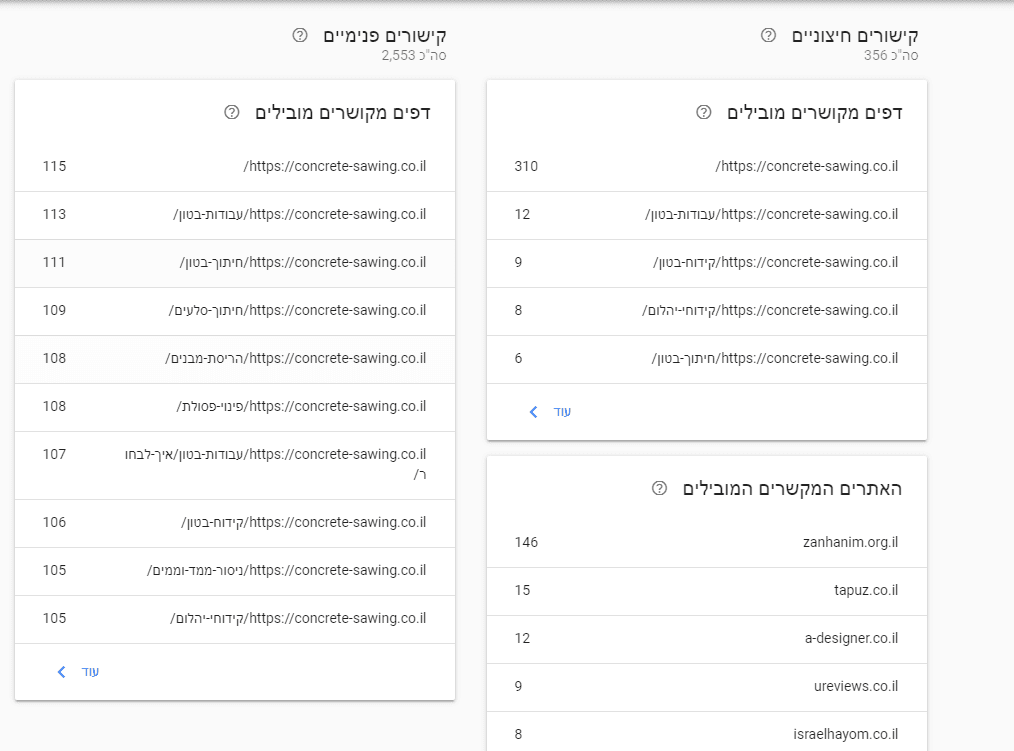
Task: Open help icon next to קישורים חיצוניים heading
Action: [768, 35]
